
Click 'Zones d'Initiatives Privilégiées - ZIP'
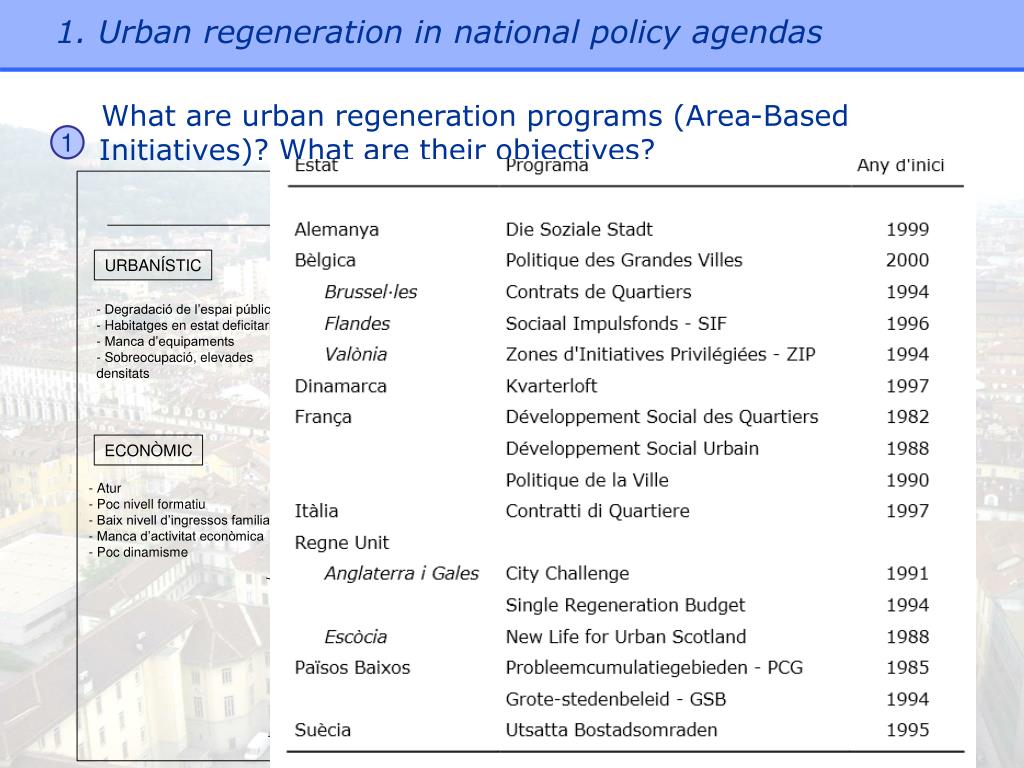[x=660, y=354]
